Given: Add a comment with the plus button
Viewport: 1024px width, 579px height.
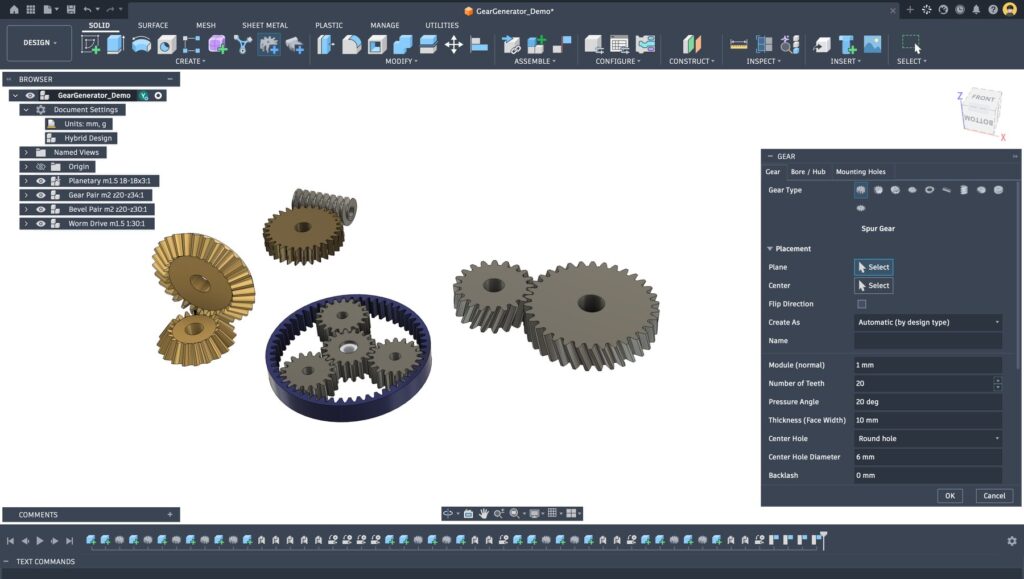Looking at the screenshot, I should click(170, 515).
